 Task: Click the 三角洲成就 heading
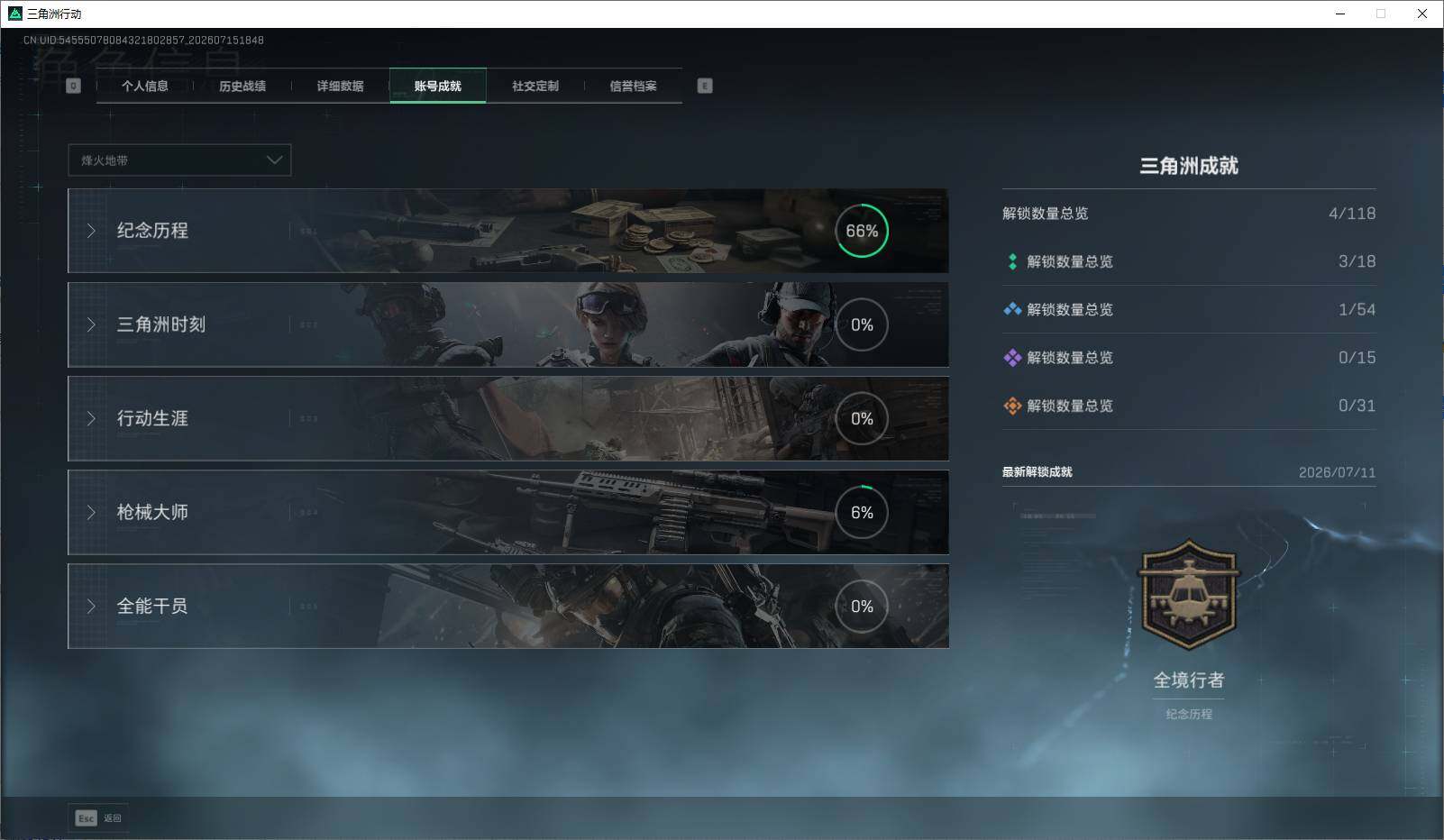click(x=1189, y=166)
